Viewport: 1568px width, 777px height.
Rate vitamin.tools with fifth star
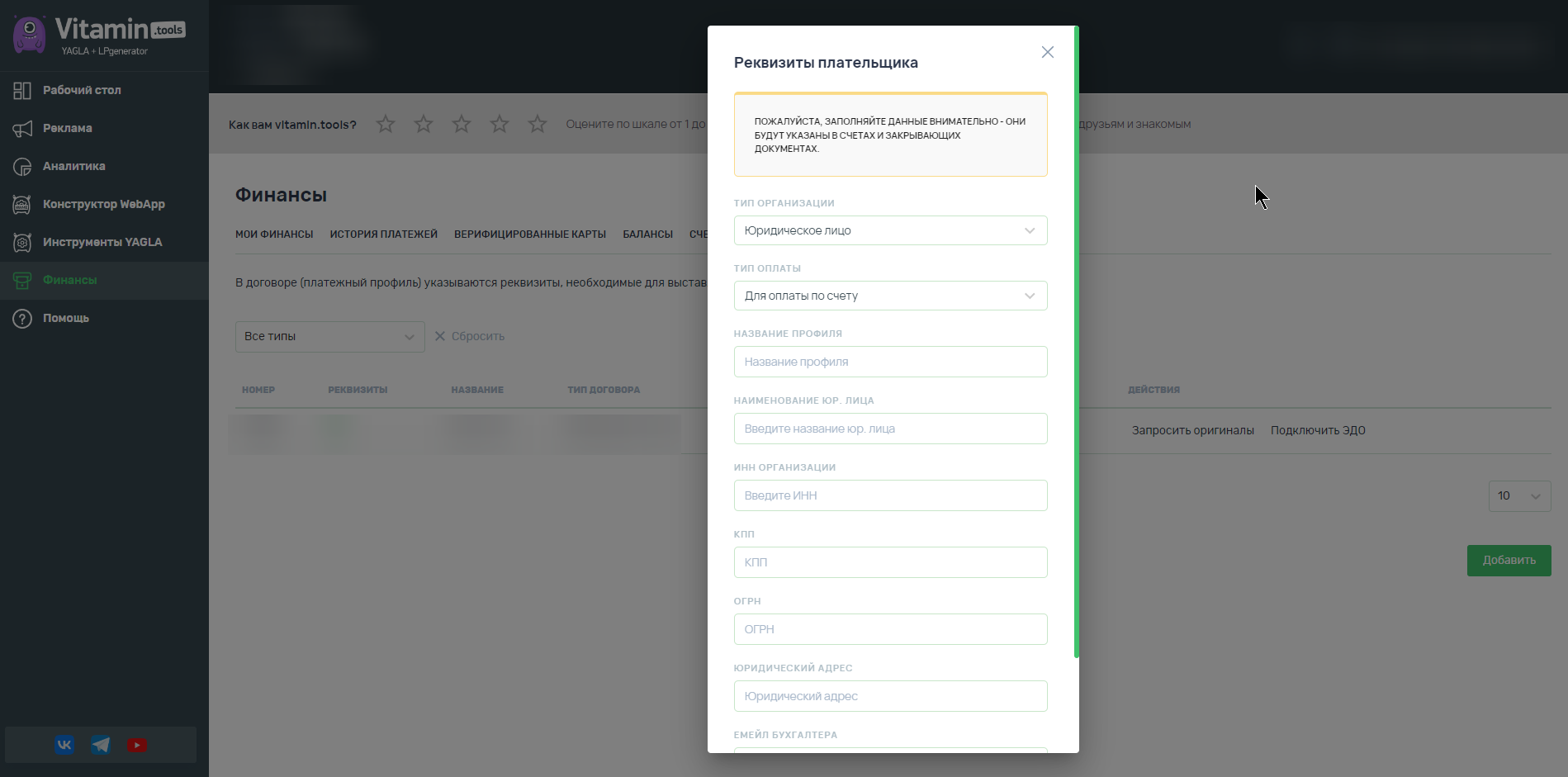(x=538, y=124)
